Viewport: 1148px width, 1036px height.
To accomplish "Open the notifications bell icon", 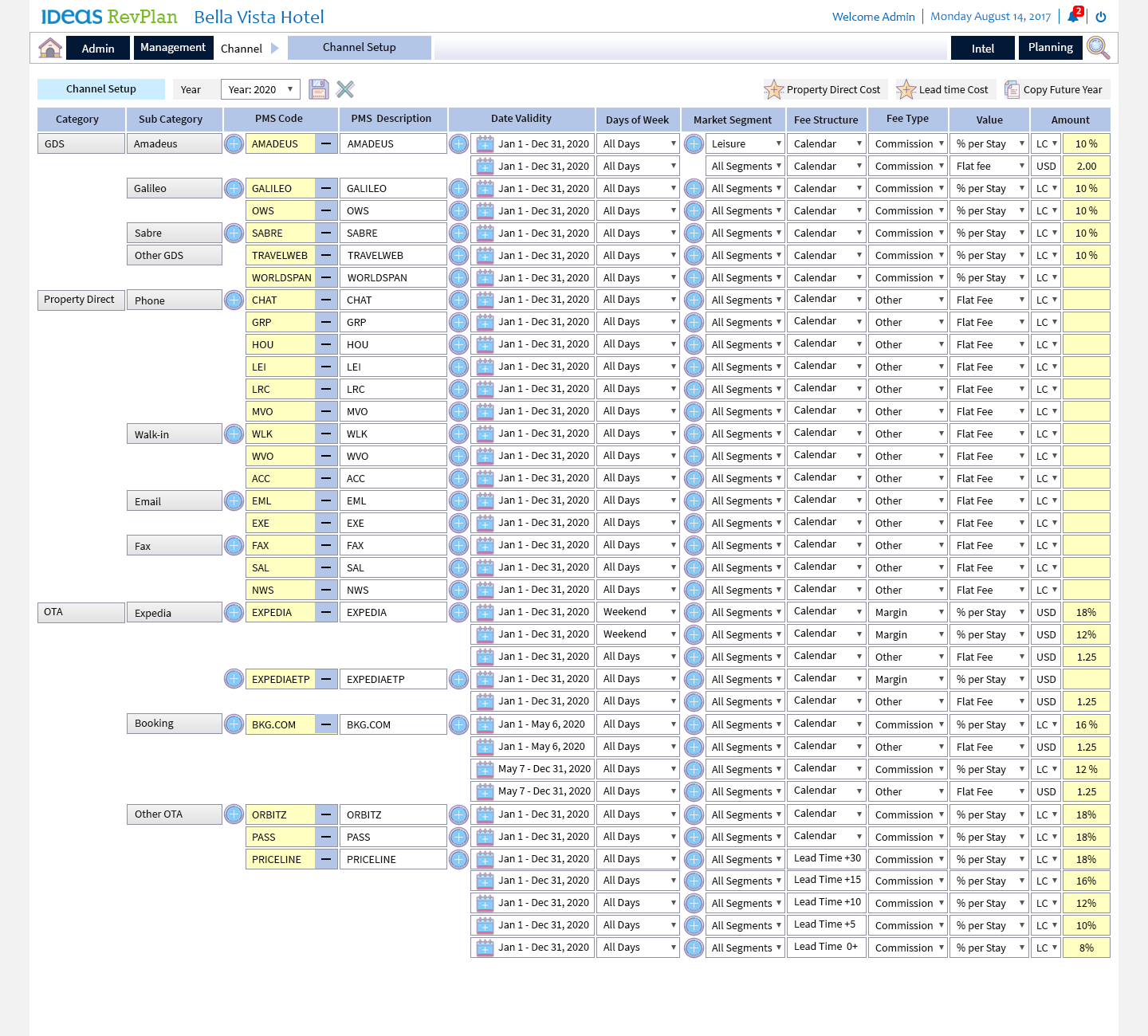I will click(1073, 17).
